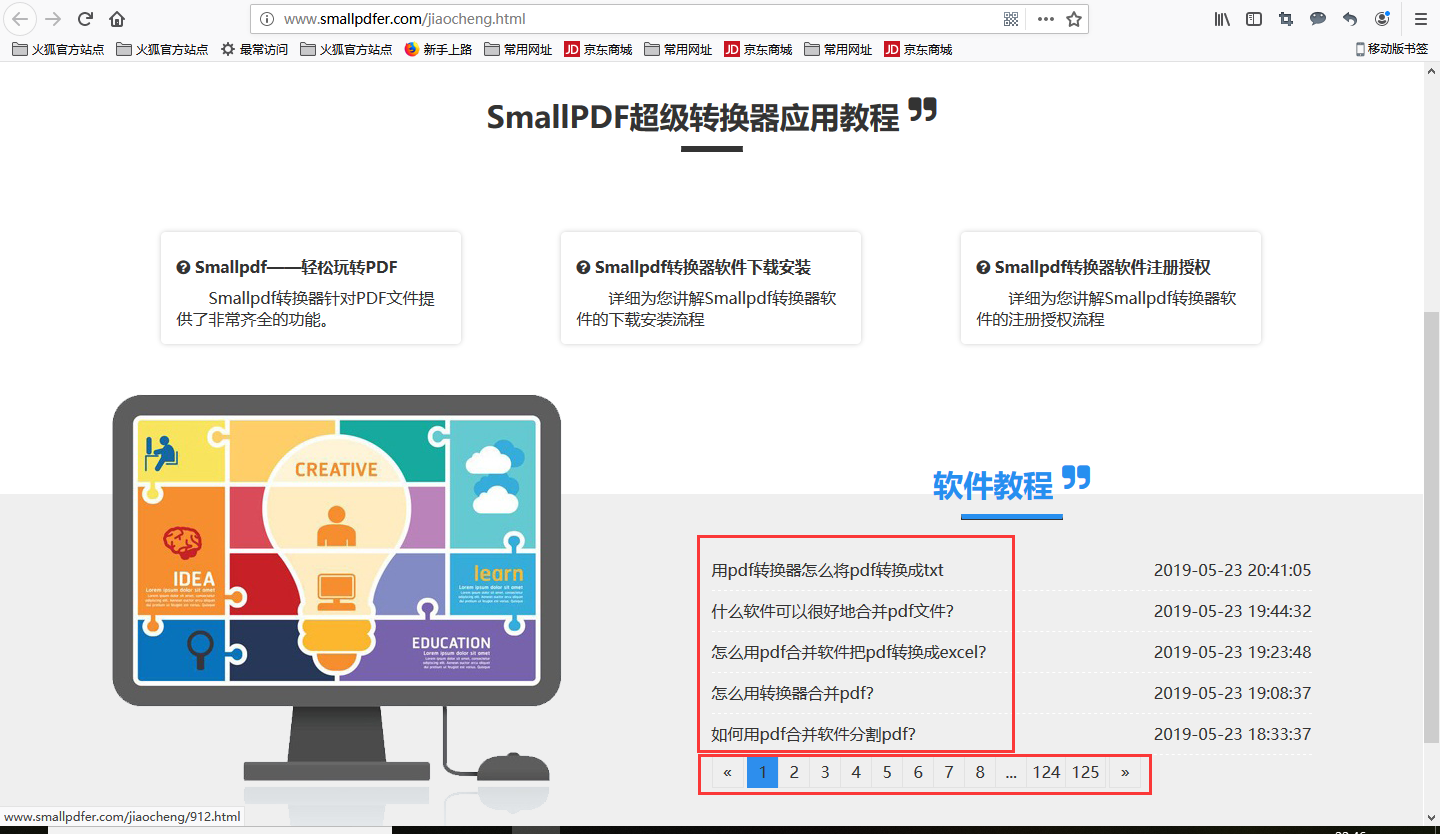
Task: Go back with the browser back arrow
Action: point(20,18)
